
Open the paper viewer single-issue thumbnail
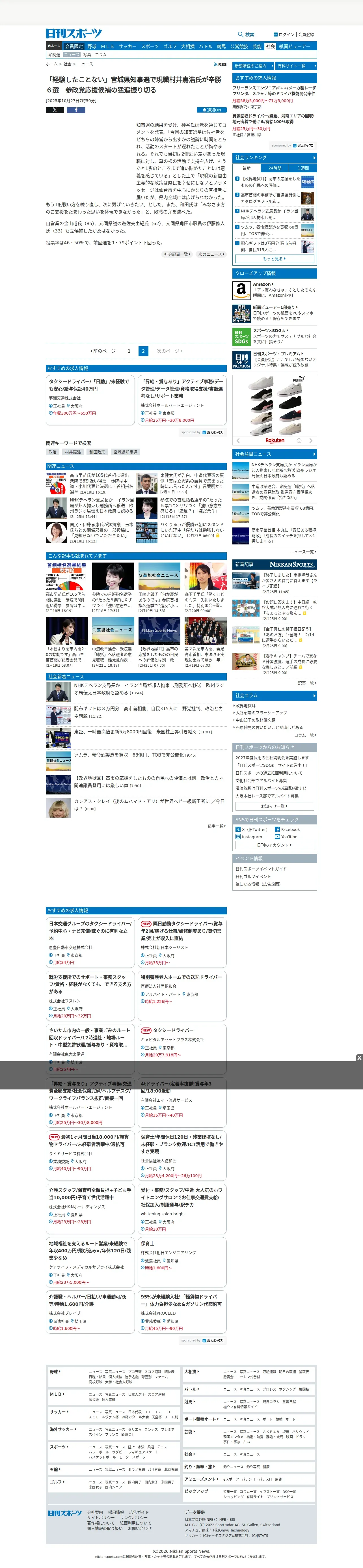241,313
